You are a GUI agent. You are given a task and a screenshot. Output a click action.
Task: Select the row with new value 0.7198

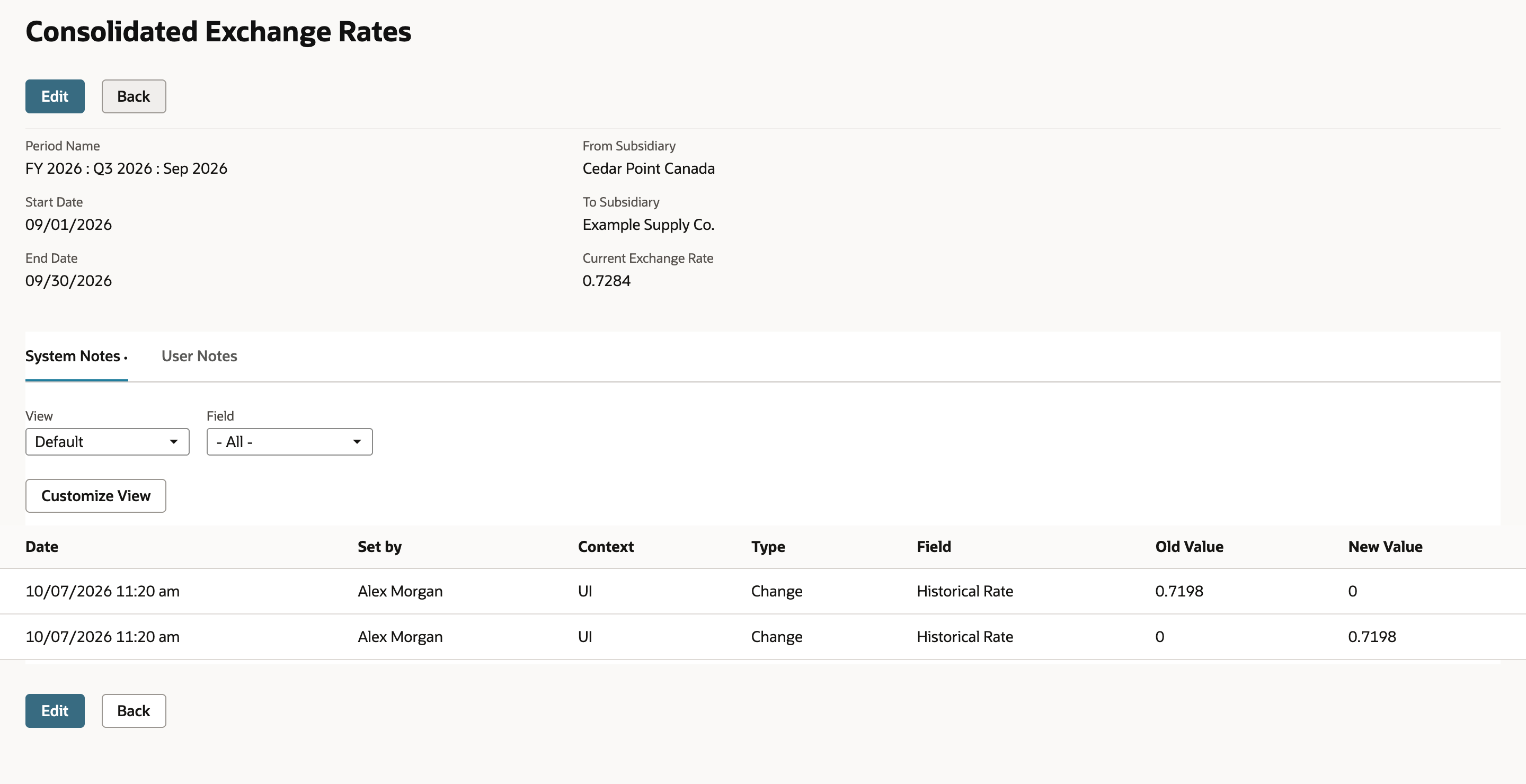pos(763,637)
